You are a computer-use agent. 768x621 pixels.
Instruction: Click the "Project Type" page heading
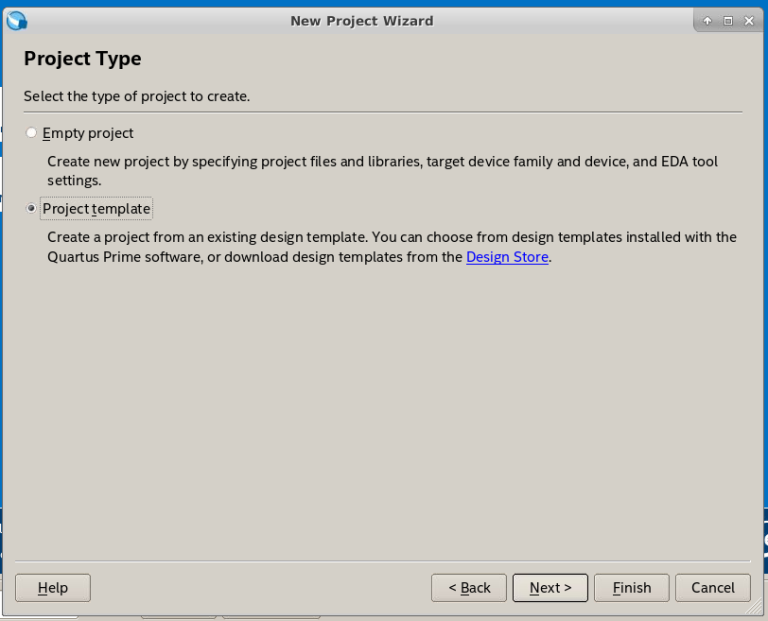[83, 59]
